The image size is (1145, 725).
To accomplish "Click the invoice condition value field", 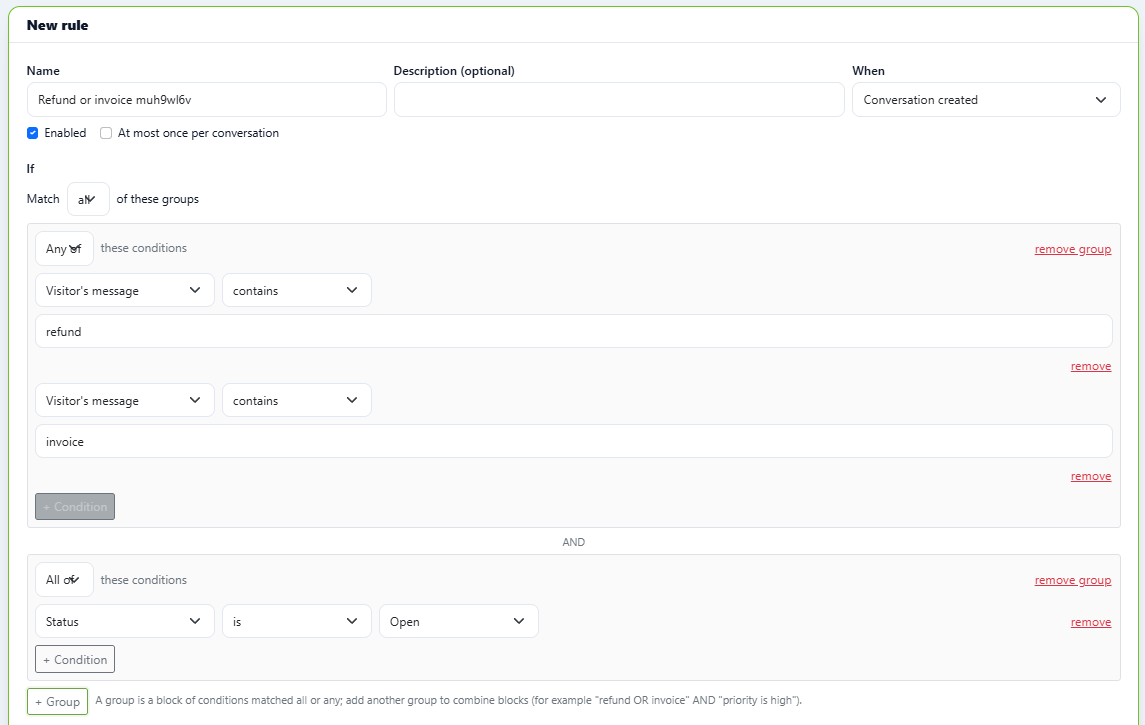I will (x=574, y=442).
